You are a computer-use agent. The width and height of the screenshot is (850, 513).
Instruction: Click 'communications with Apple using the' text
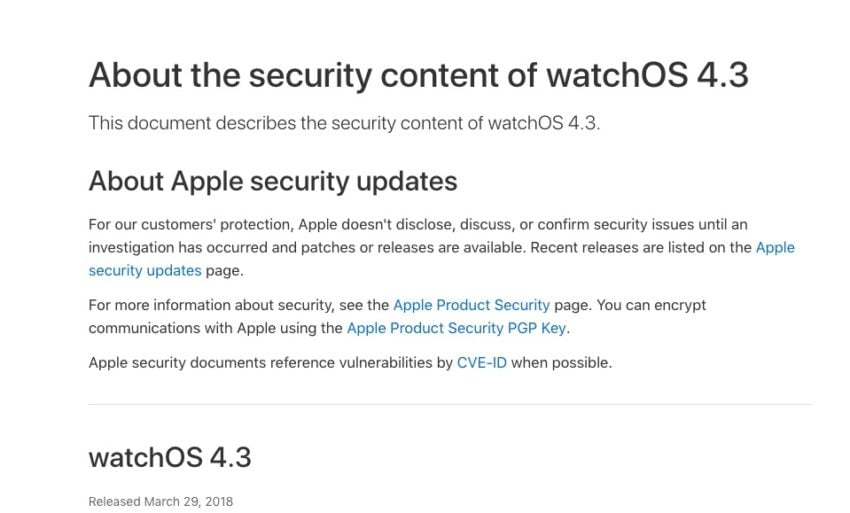click(x=215, y=328)
